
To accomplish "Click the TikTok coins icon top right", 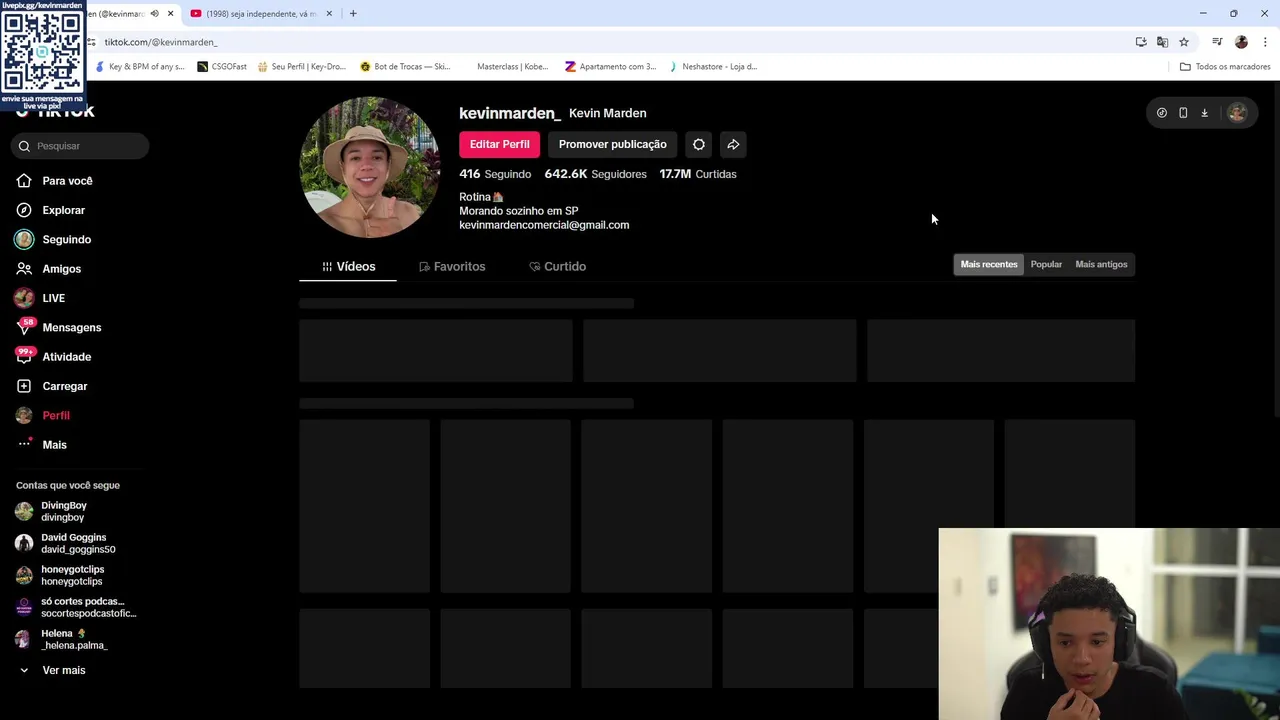I will pos(1161,113).
